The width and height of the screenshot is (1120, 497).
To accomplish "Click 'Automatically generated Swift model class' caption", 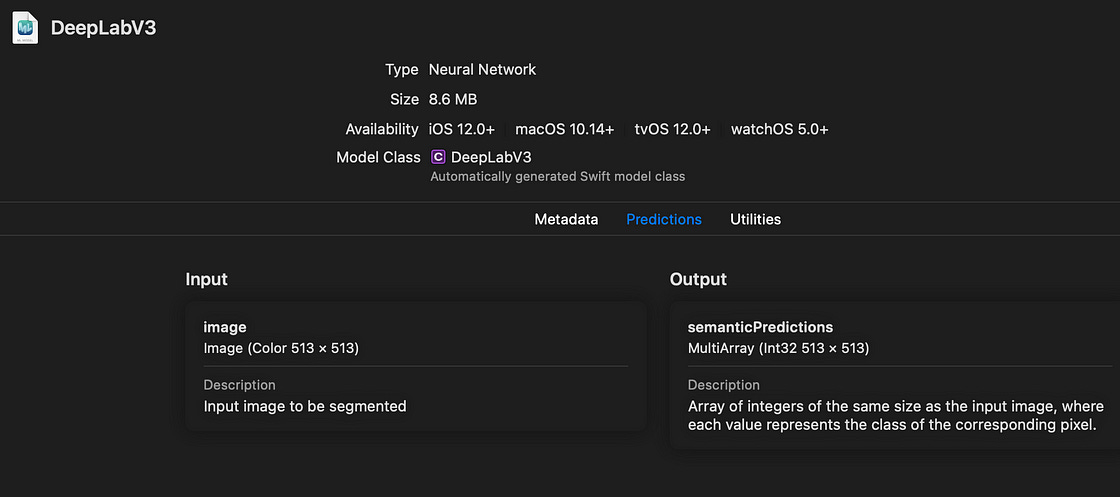I will [558, 176].
